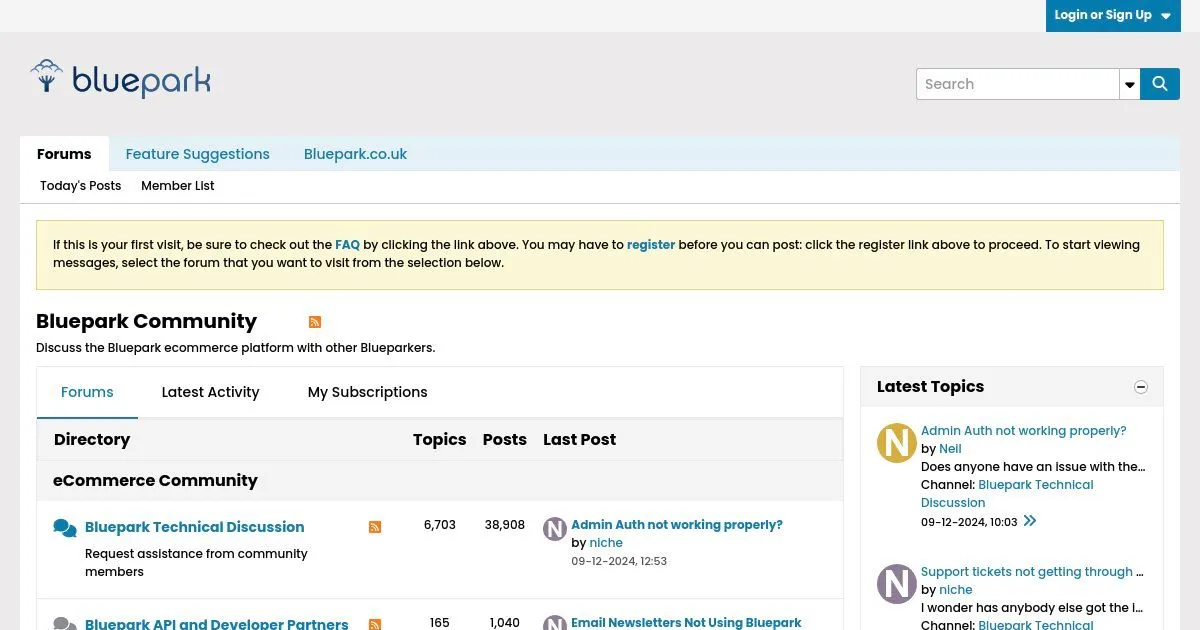Click into the Search input field

[x=1018, y=84]
